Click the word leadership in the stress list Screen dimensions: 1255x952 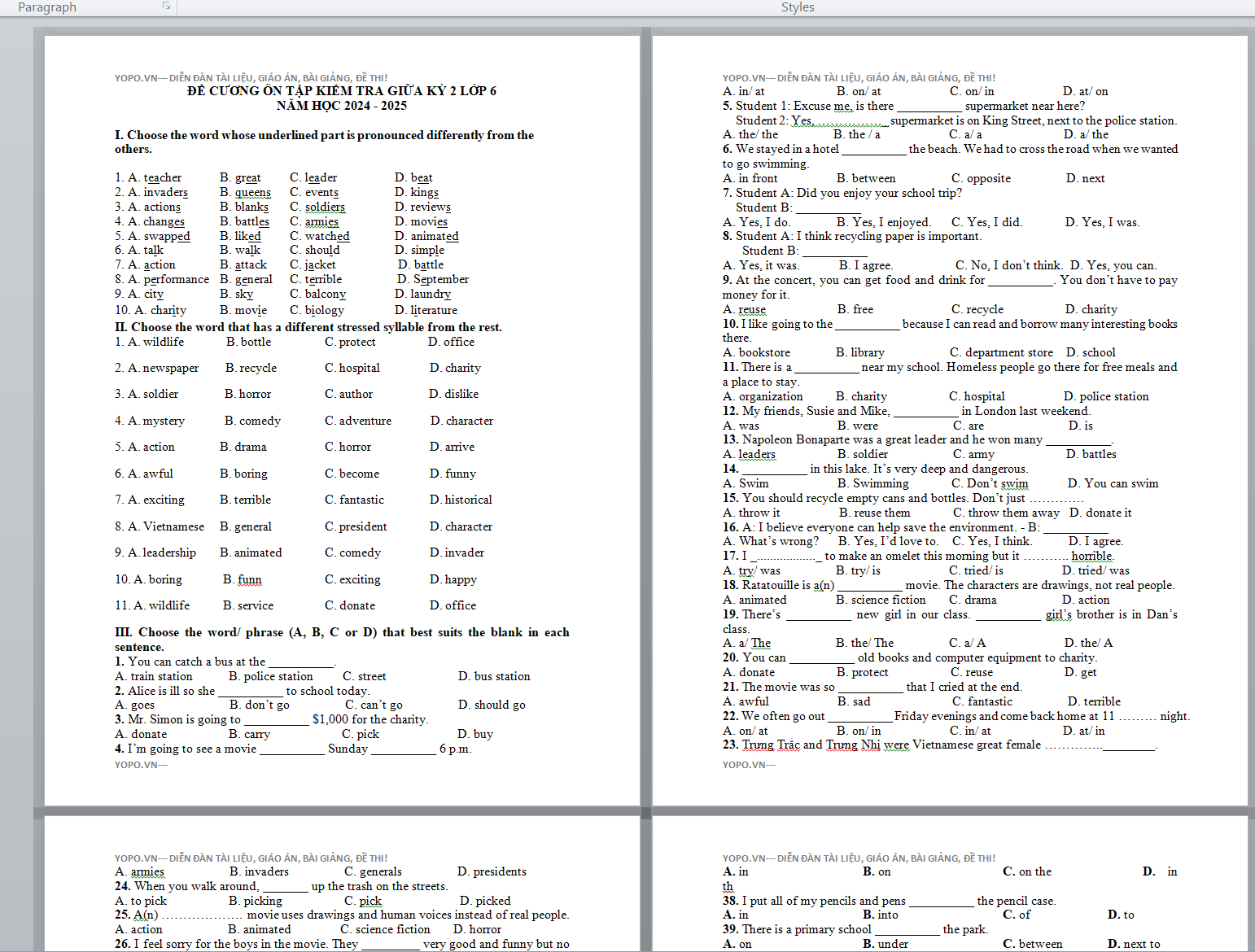[169, 552]
